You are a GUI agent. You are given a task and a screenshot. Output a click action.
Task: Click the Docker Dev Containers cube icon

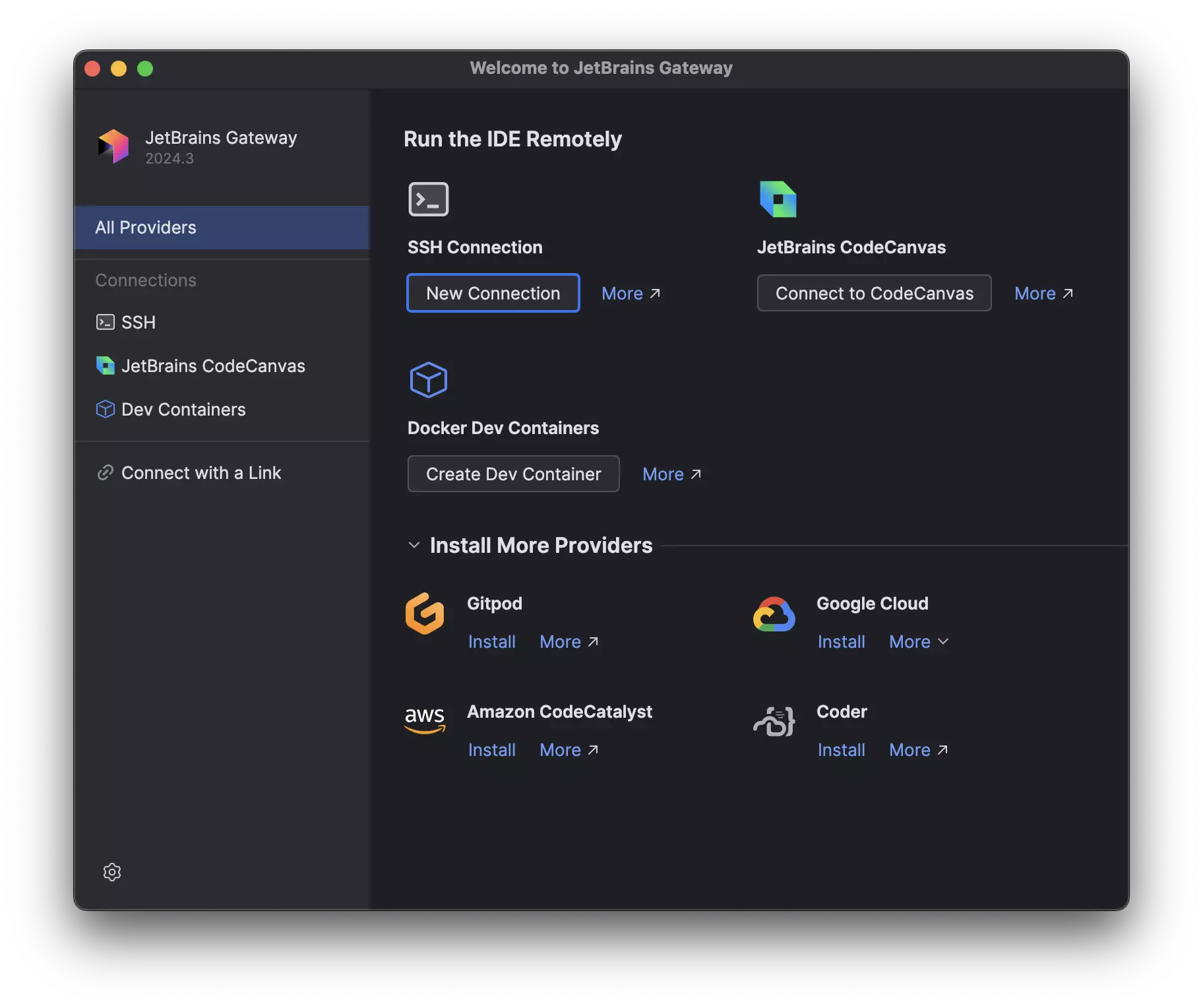[428, 380]
